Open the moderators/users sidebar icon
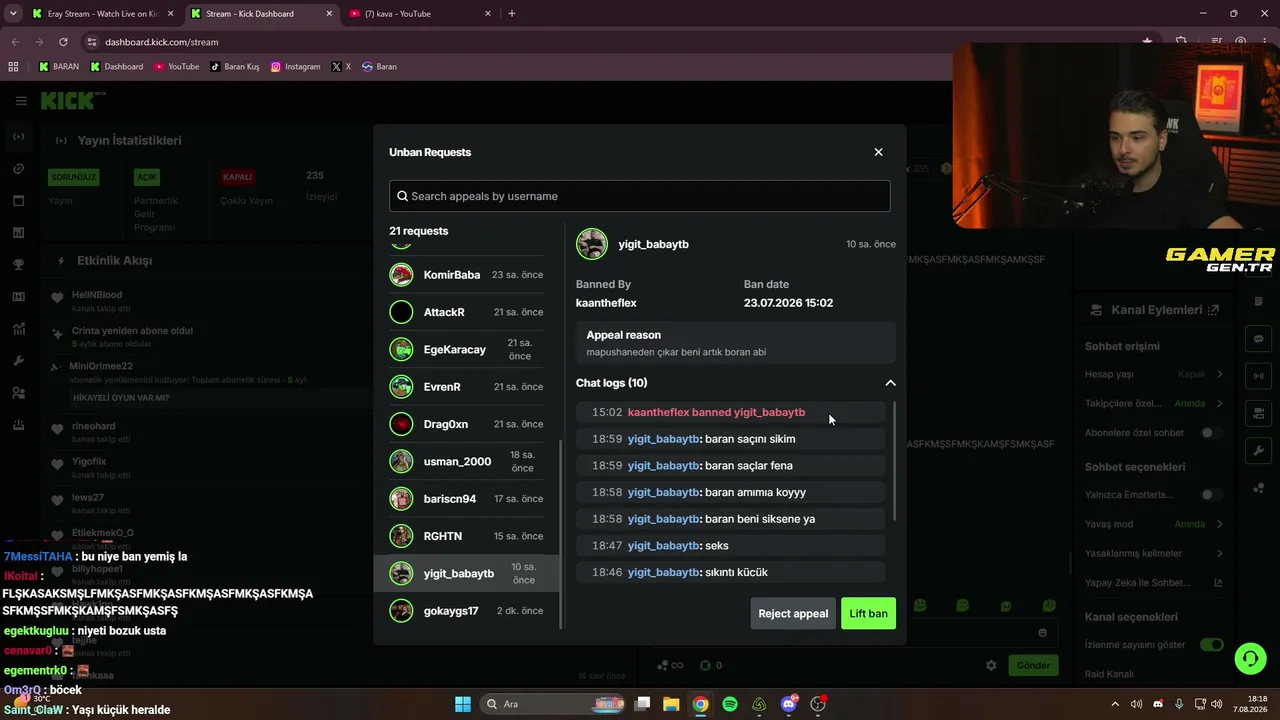 click(x=18, y=393)
